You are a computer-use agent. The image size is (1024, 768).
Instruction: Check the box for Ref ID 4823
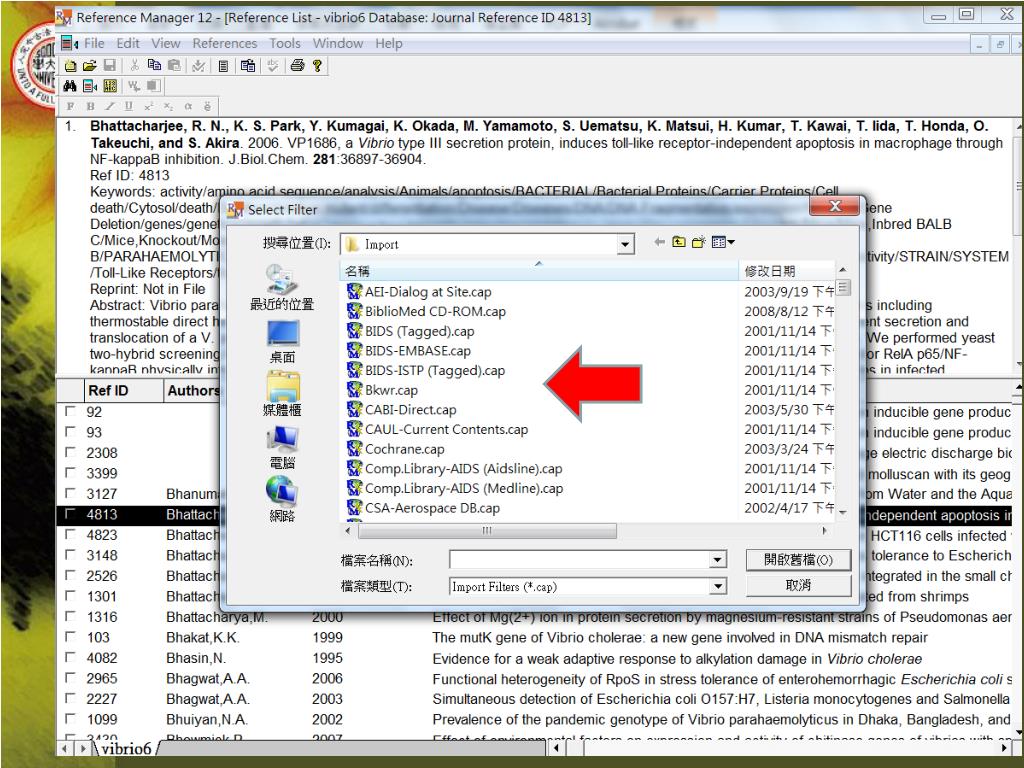click(70, 534)
